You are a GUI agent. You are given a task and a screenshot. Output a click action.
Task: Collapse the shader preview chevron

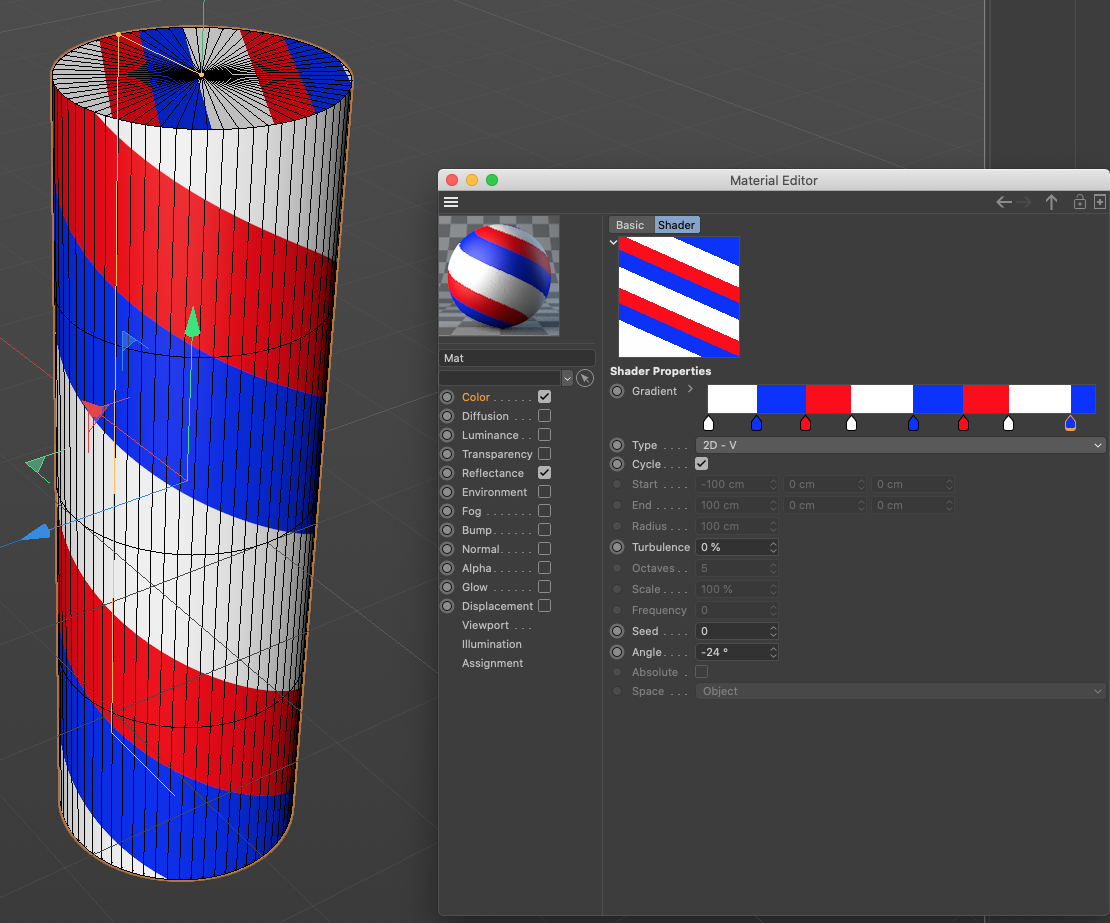613,242
